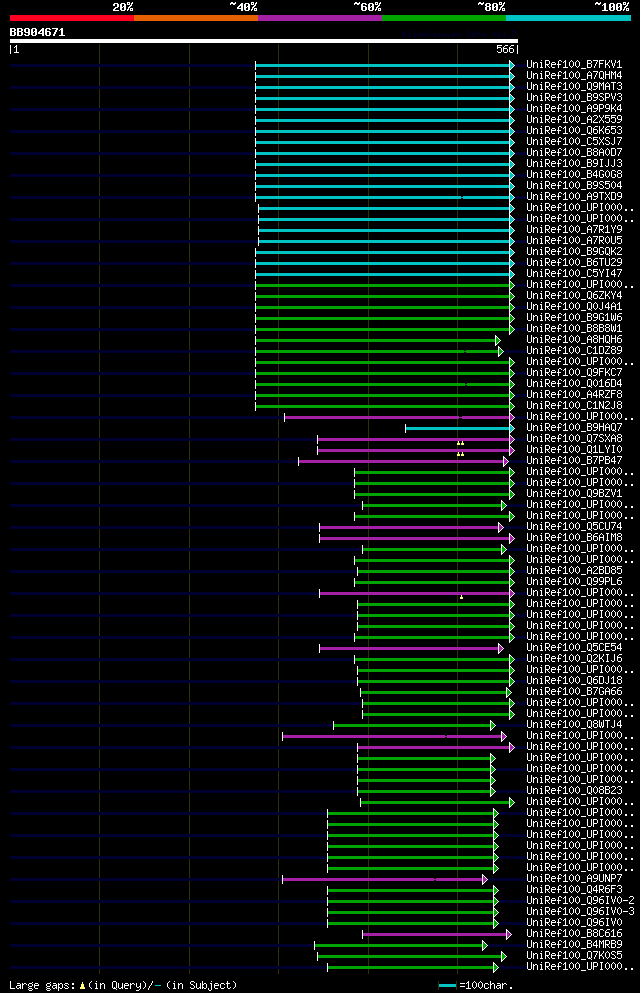Select hit UniRef100_Q4R6F3

(x=574, y=890)
